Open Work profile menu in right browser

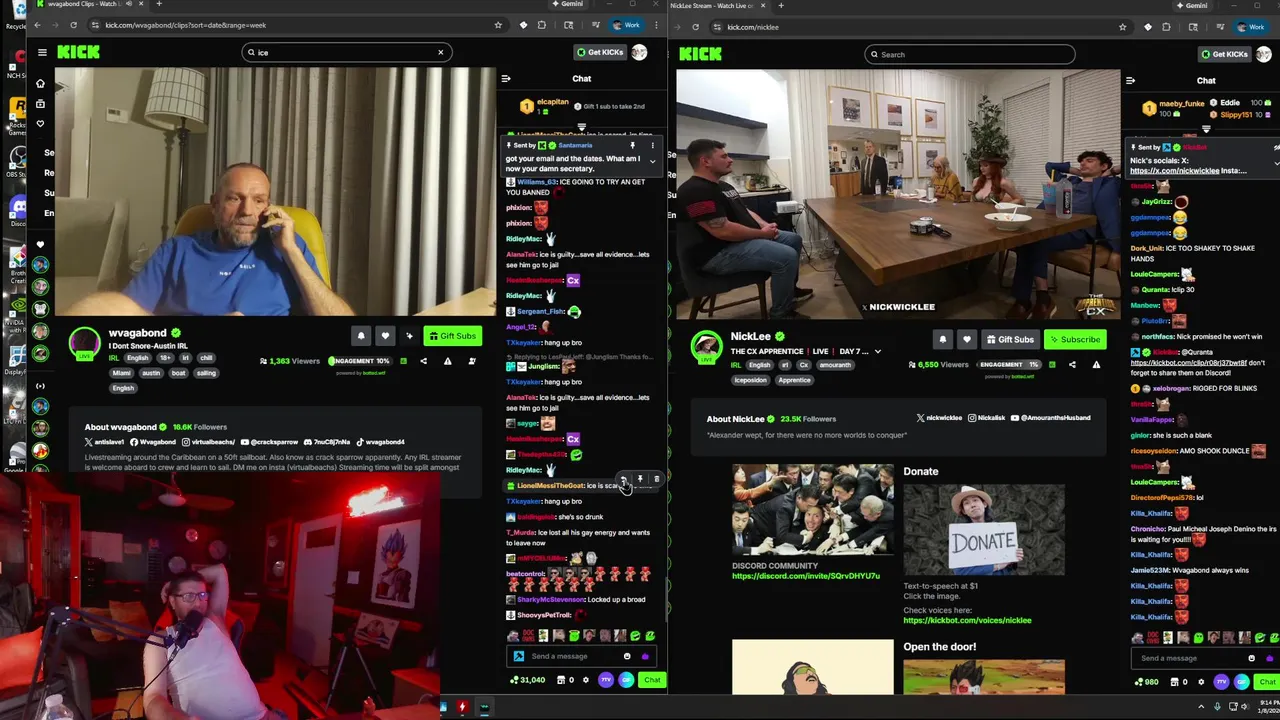click(x=1250, y=27)
